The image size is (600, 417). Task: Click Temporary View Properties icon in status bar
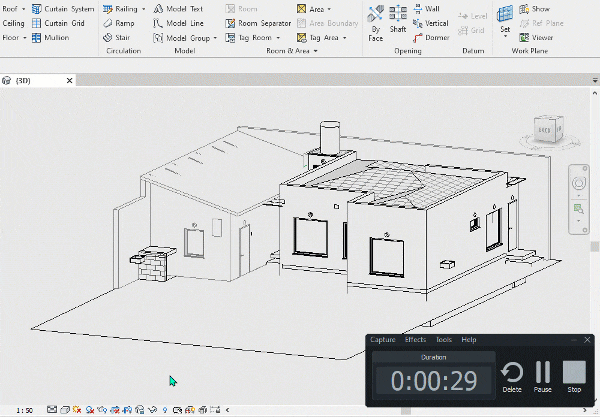[177, 410]
